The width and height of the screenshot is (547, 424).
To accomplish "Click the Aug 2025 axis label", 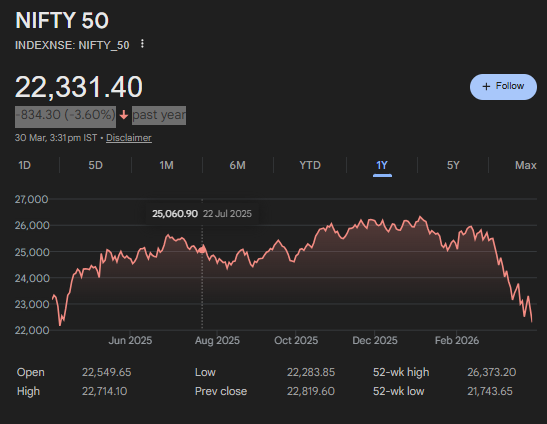I will coord(217,340).
